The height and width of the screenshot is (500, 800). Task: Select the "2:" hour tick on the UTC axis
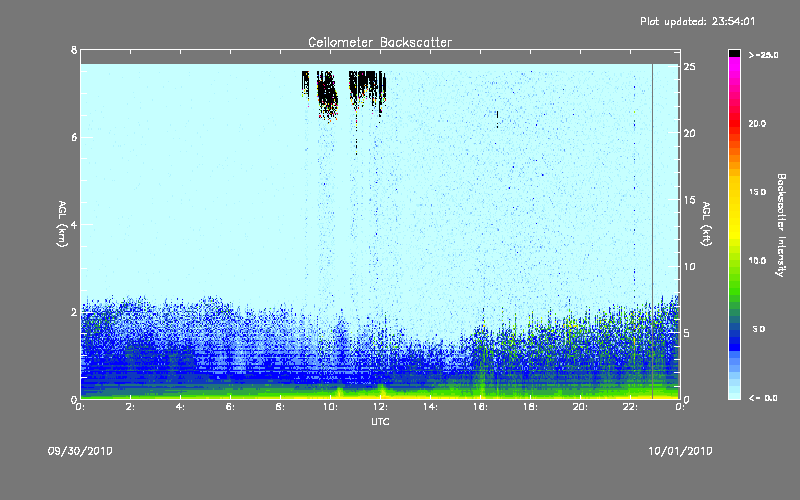coord(131,407)
